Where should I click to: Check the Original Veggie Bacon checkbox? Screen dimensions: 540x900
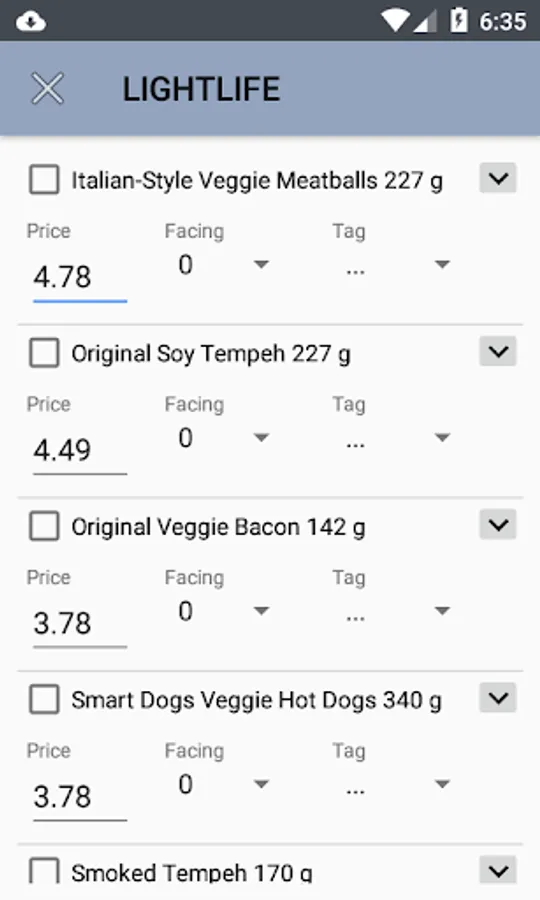pos(44,526)
